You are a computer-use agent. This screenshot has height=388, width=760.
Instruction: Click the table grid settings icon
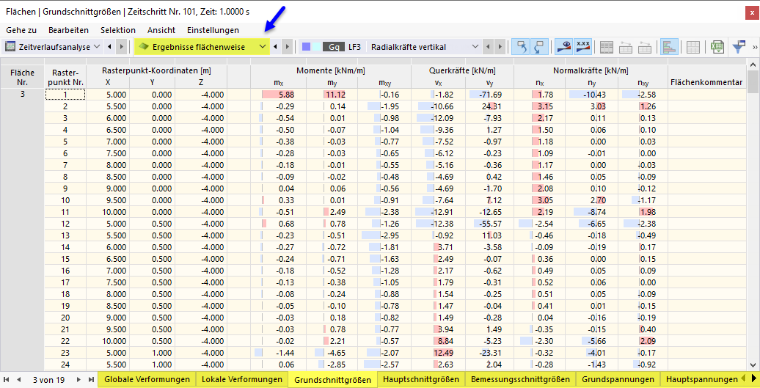pos(606,47)
